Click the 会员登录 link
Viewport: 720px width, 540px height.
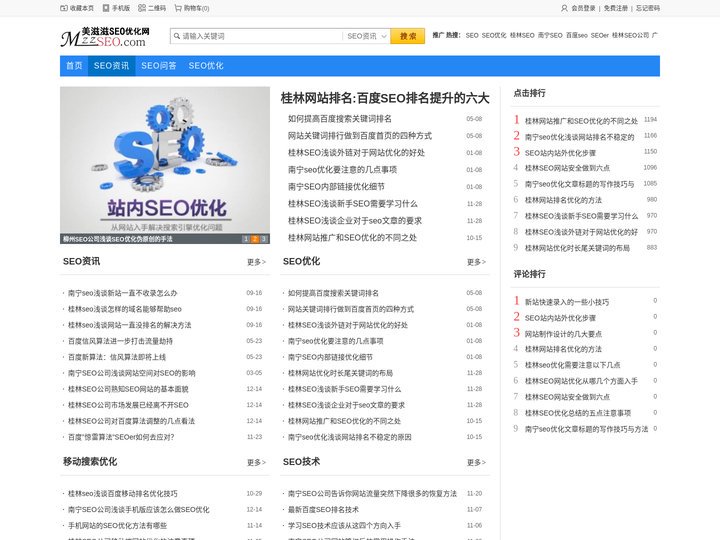coord(583,8)
